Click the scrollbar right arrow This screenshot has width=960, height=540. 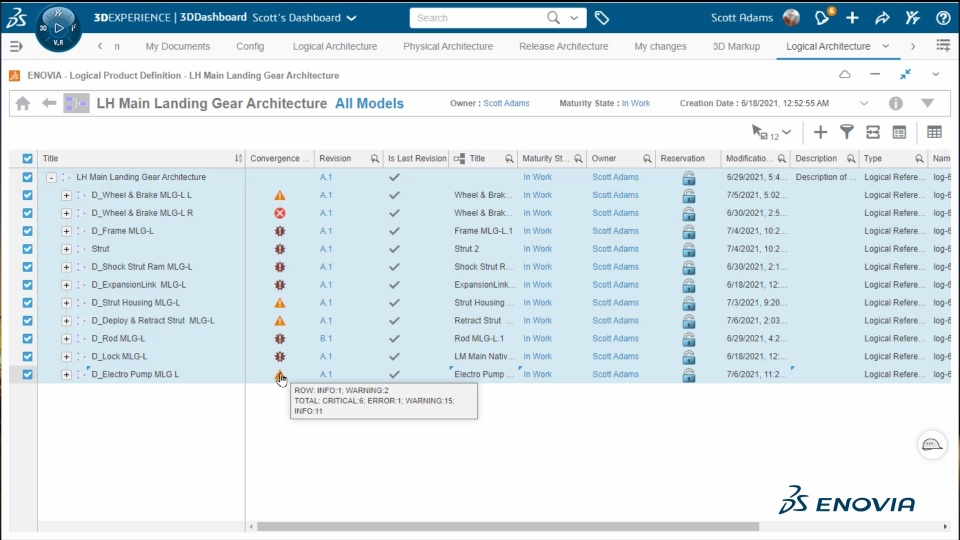point(945,527)
